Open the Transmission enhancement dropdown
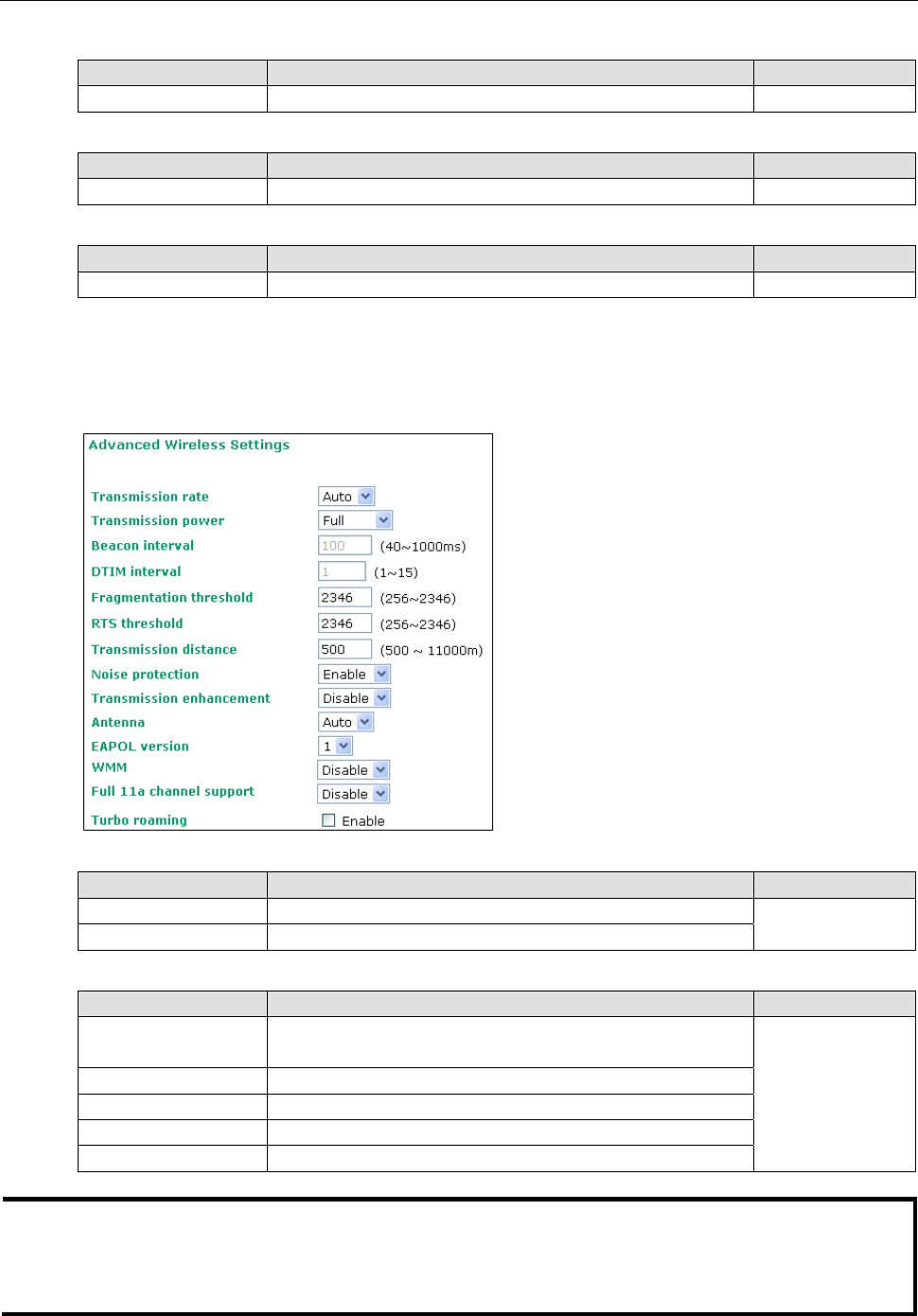The width and height of the screenshot is (918, 1316). [355, 698]
